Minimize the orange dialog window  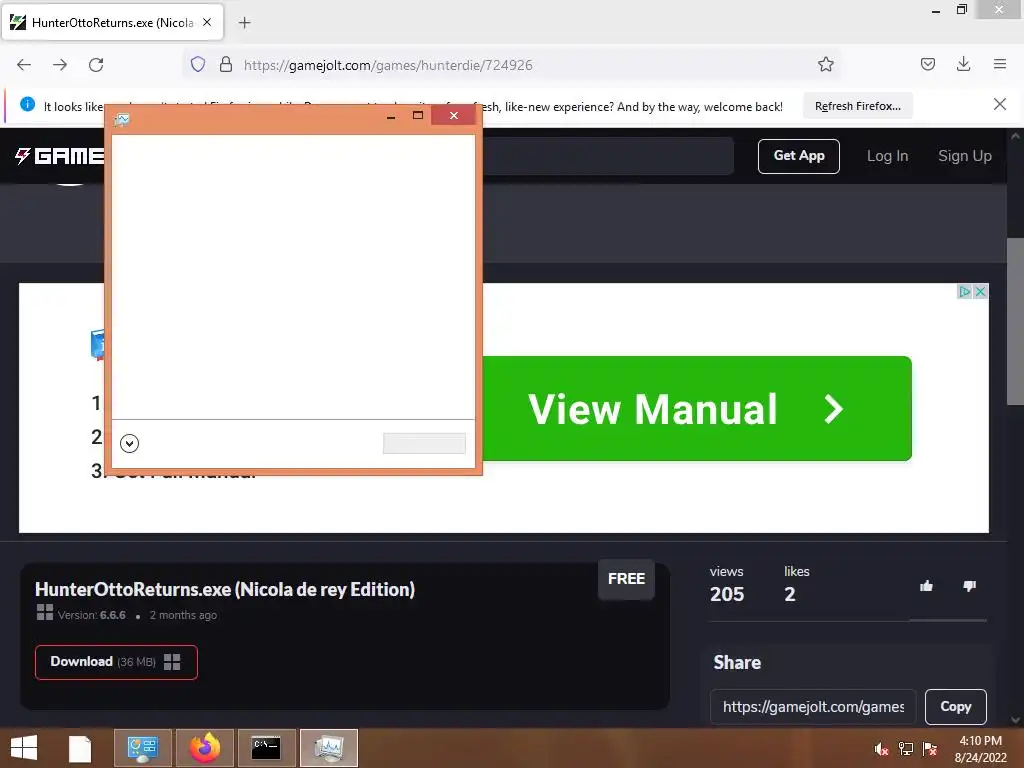pyautogui.click(x=391, y=116)
